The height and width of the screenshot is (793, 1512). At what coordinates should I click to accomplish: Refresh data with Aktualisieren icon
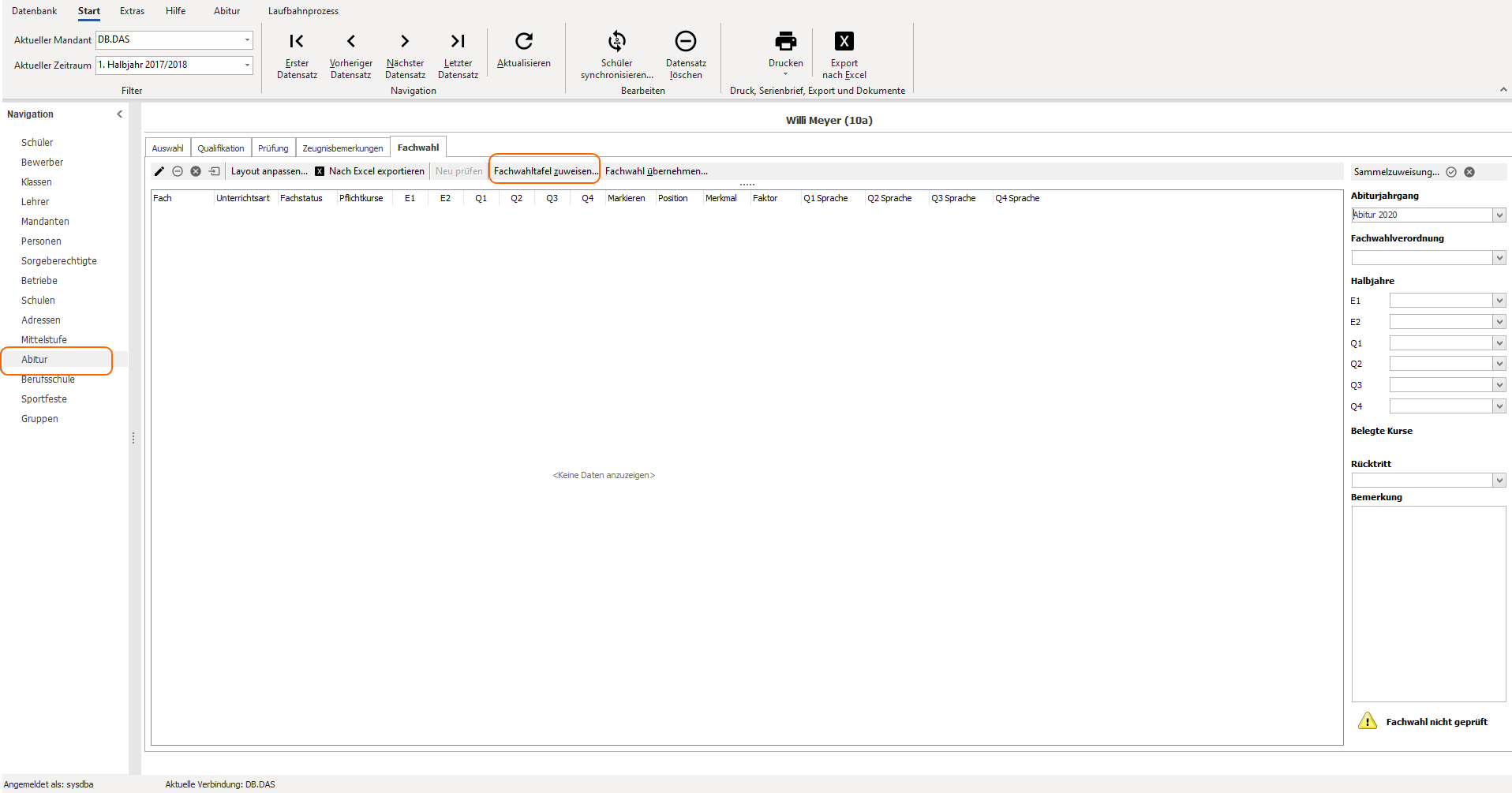coord(524,41)
